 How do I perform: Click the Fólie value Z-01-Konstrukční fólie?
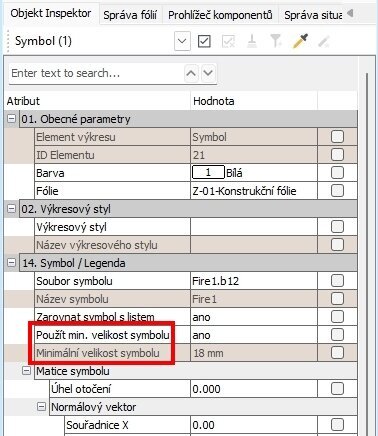coord(244,191)
